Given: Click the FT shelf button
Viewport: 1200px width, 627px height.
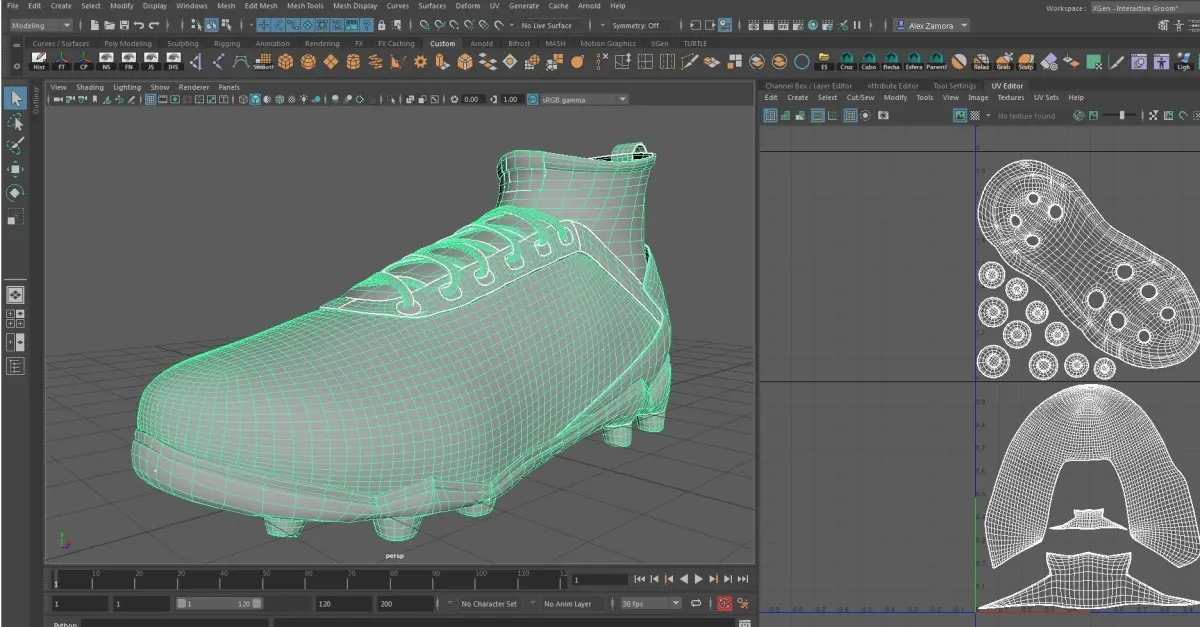Looking at the screenshot, I should click(62, 62).
